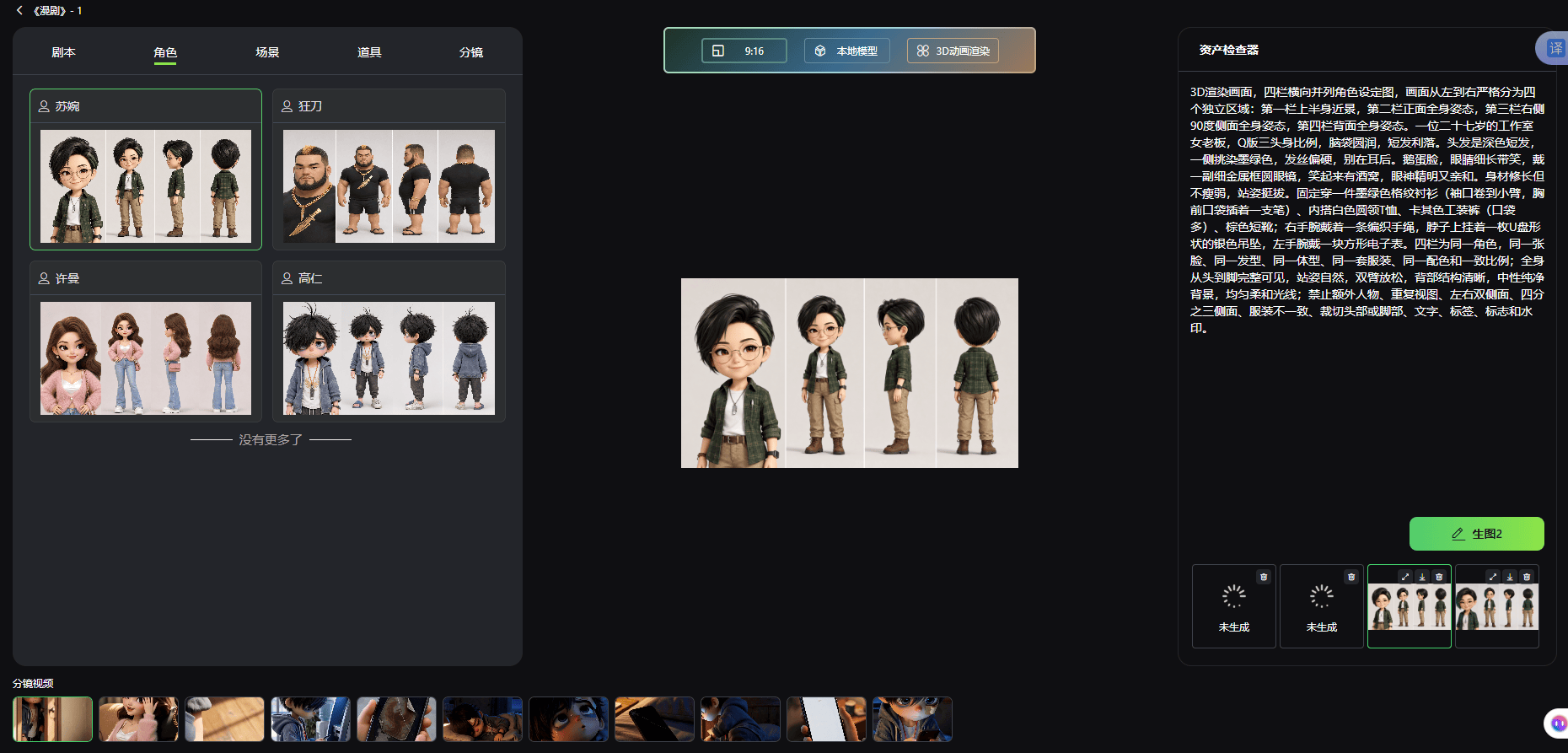Click the 没有更多了 end-of-list text
The image size is (1568, 753).
[271, 439]
